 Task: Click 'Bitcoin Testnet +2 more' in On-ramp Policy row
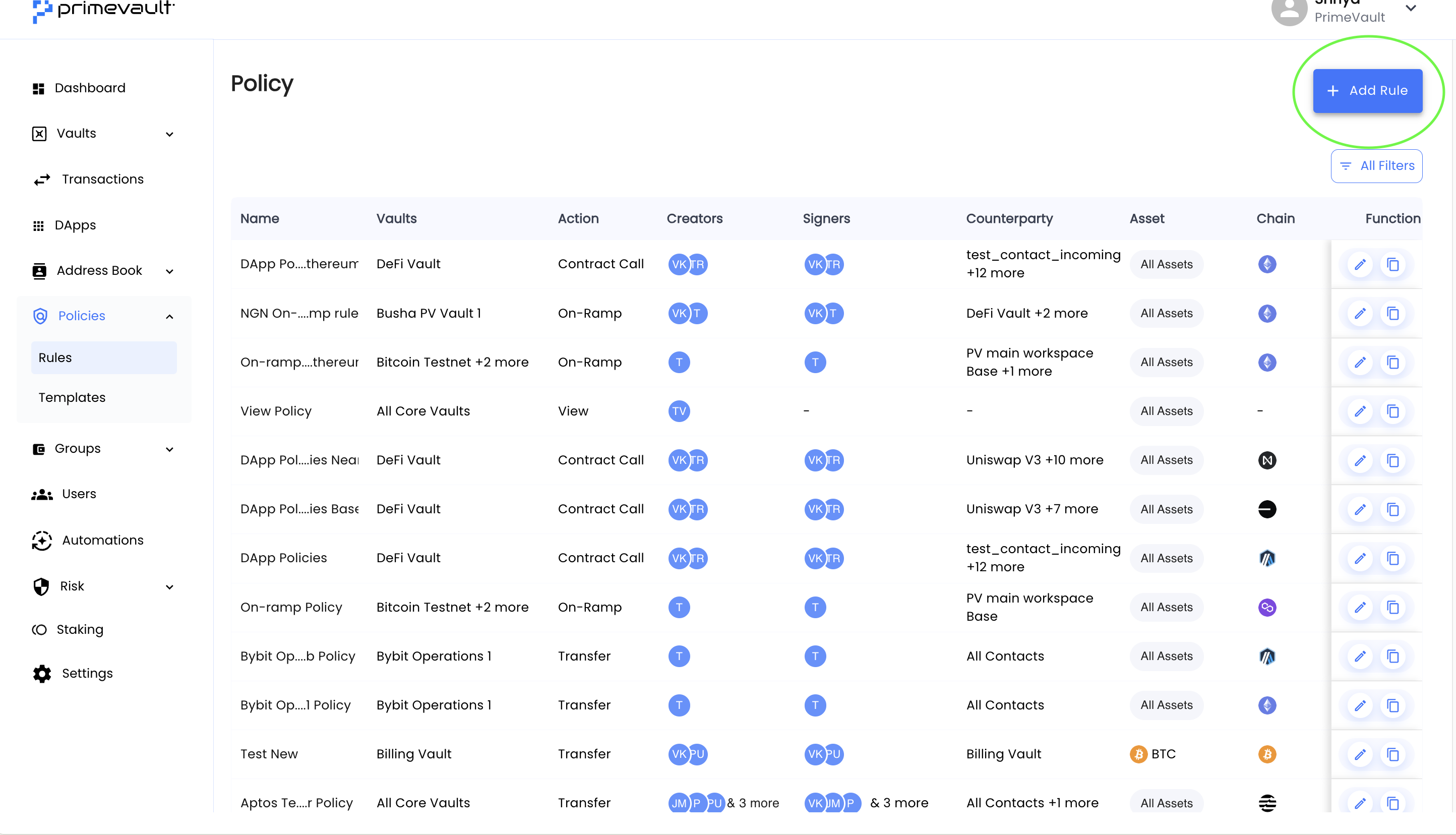point(452,607)
